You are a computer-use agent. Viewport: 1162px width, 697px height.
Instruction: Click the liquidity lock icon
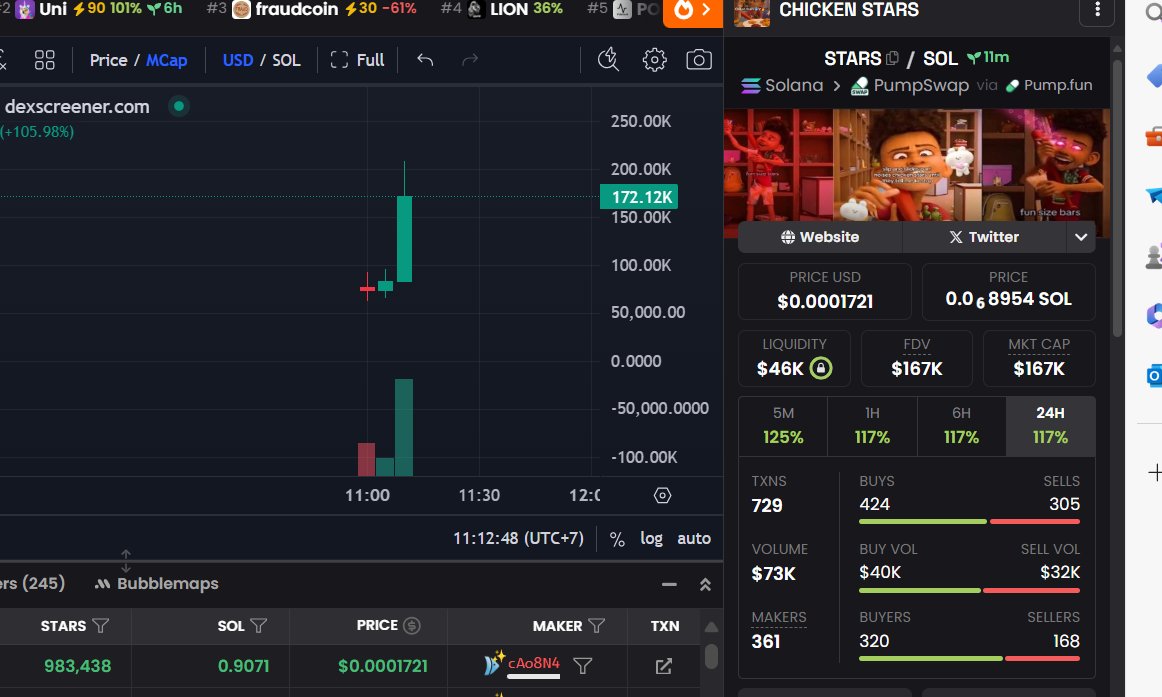[820, 368]
